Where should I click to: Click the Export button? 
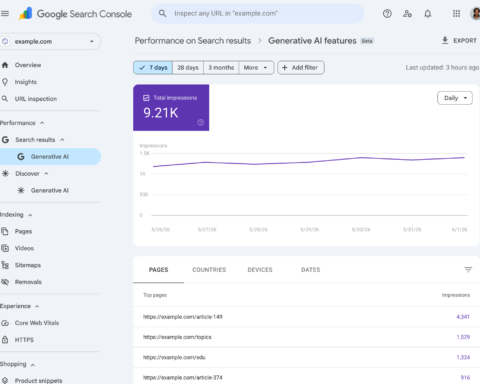[x=459, y=40]
